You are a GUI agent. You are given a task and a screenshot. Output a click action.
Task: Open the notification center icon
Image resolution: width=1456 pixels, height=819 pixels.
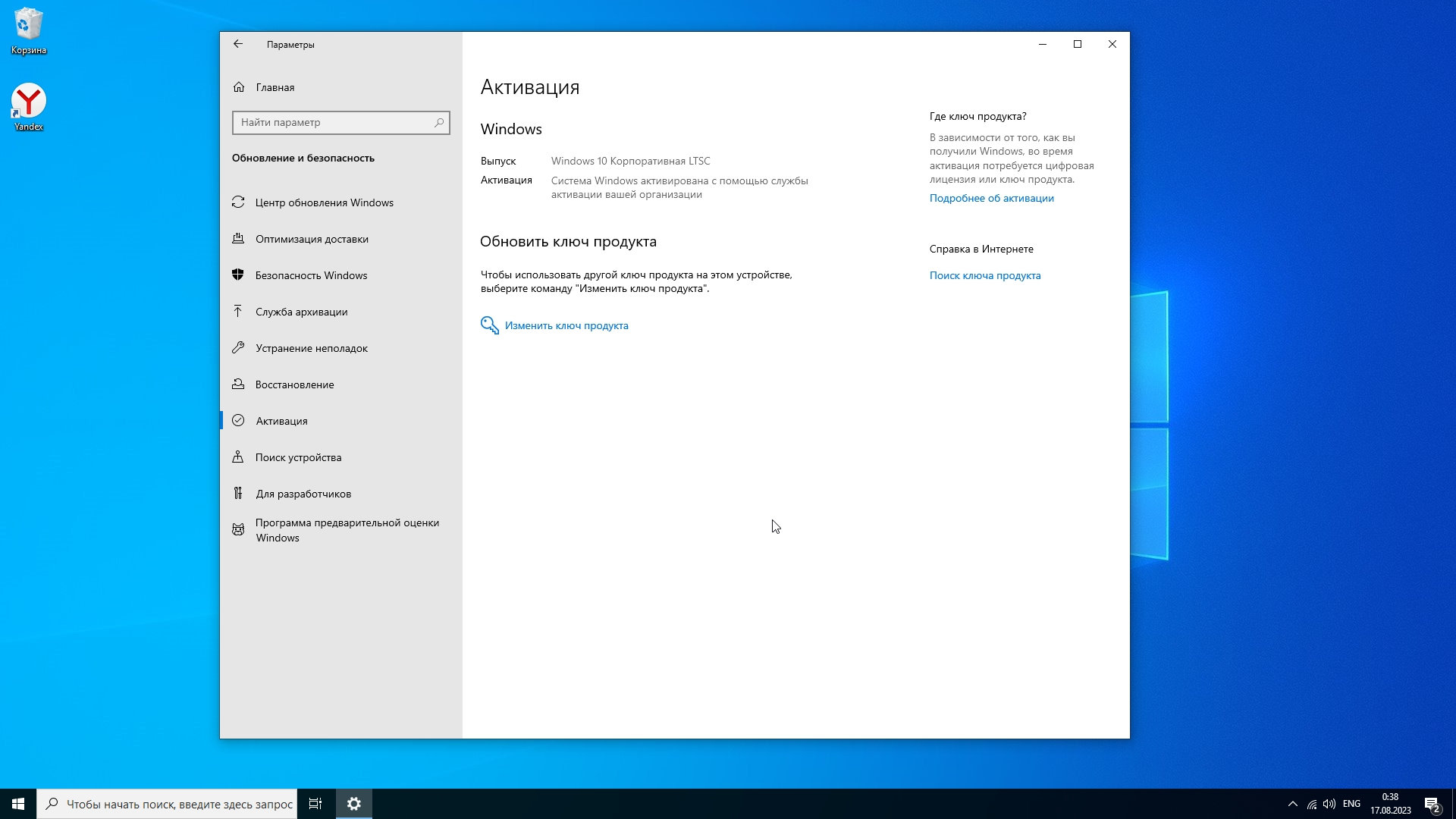[x=1432, y=804]
